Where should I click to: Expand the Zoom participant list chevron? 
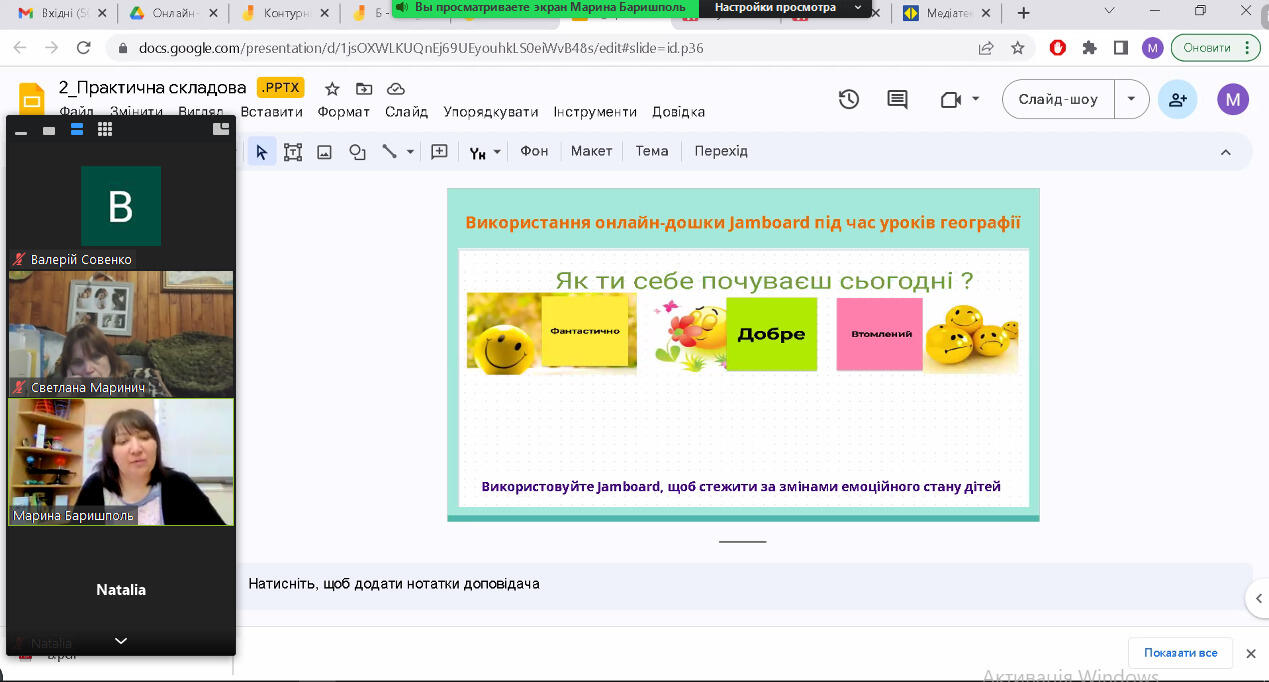coord(121,641)
